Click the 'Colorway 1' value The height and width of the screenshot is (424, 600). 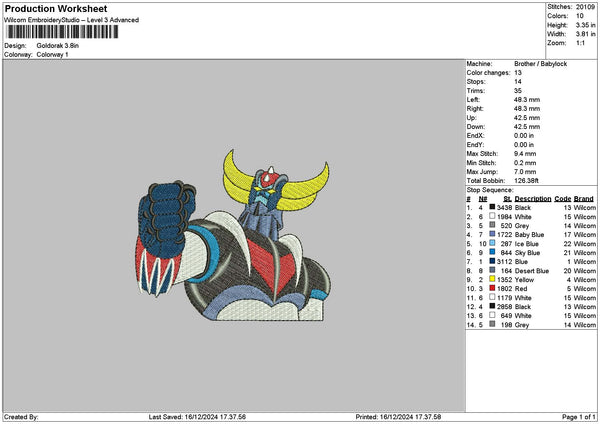pos(52,55)
